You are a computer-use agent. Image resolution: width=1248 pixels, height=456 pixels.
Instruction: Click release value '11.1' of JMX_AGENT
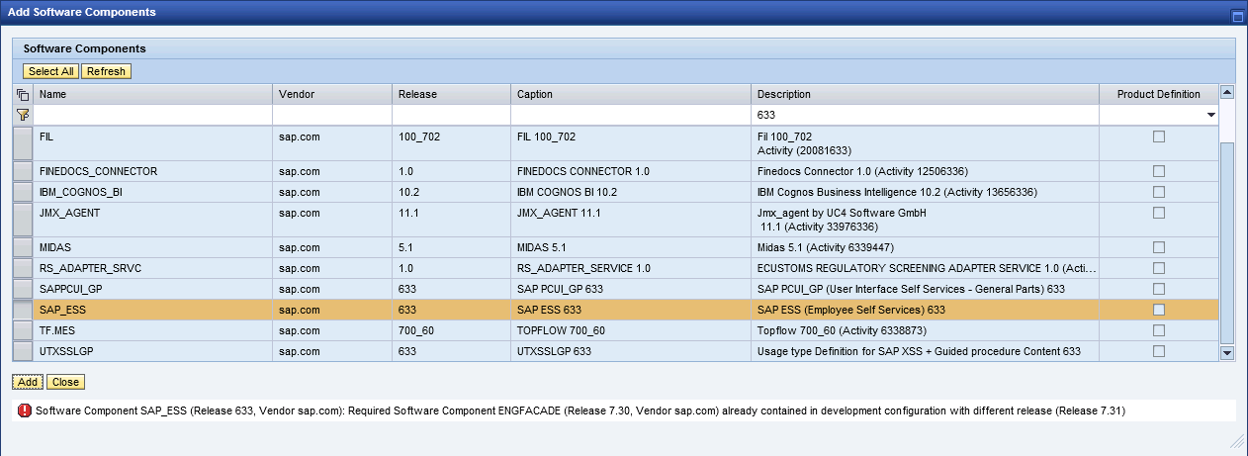click(407, 213)
